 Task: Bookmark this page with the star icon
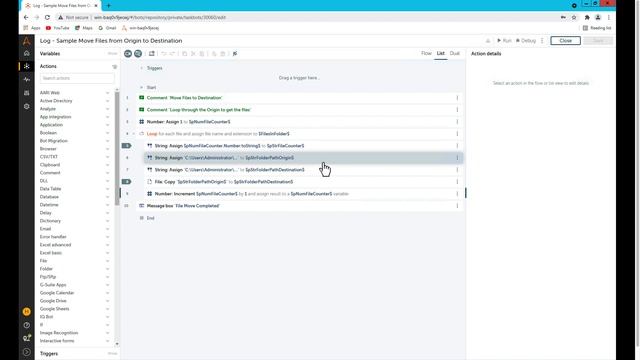coord(574,18)
